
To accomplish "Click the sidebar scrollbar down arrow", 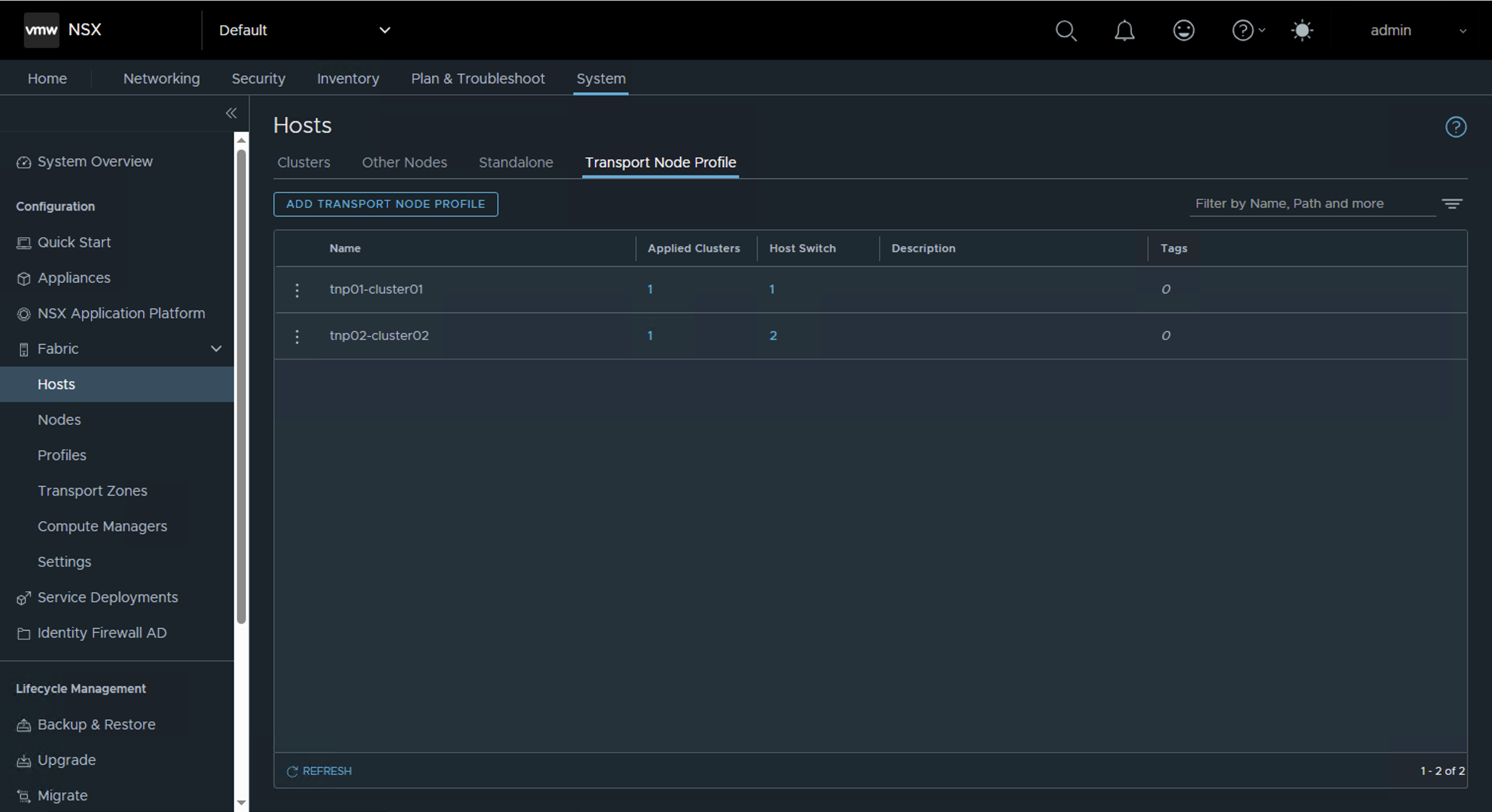I will click(x=242, y=803).
